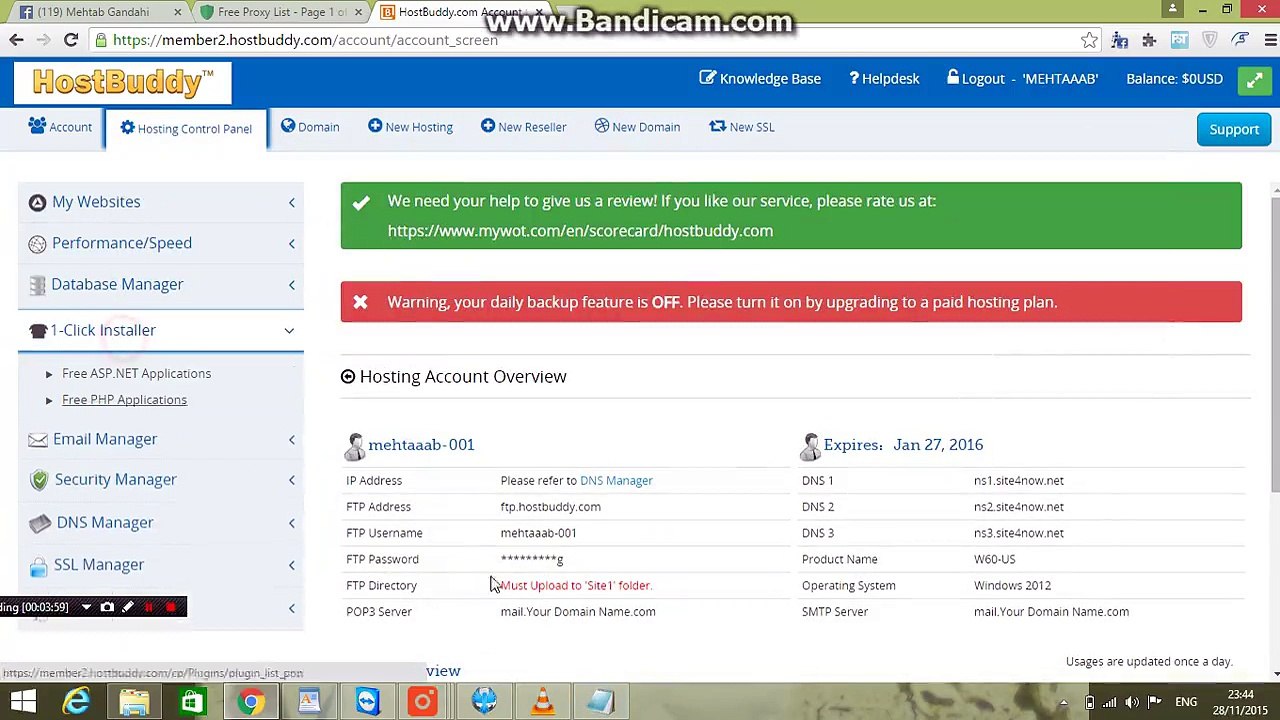Viewport: 1280px width, 720px height.
Task: Click the Bandicam pencil draw icon
Action: 128,607
